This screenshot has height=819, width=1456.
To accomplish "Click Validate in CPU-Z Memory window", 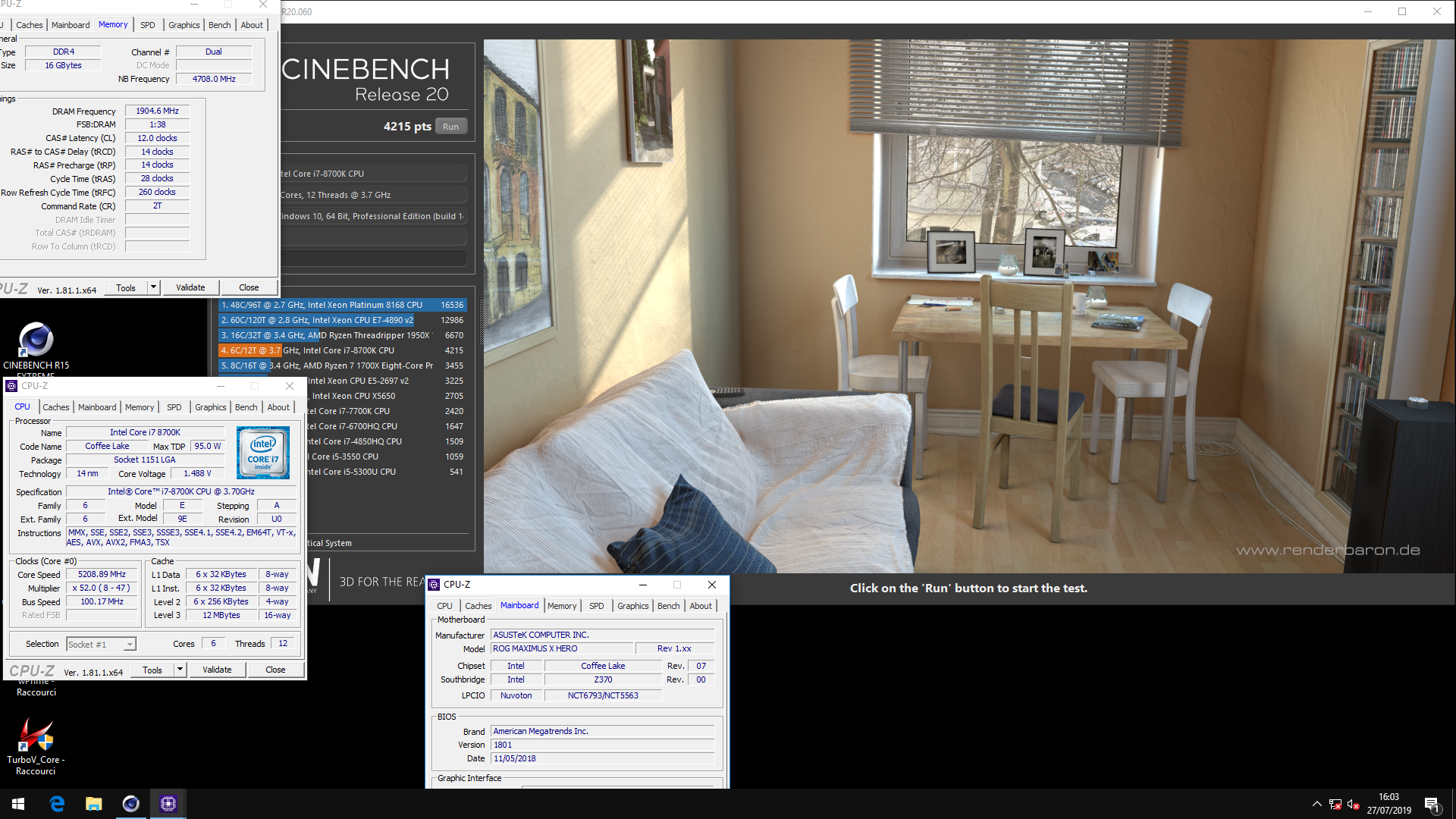I will click(x=190, y=287).
